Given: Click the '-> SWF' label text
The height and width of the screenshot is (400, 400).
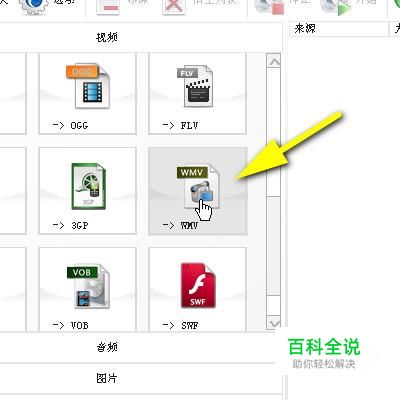Looking at the screenshot, I should tap(180, 325).
